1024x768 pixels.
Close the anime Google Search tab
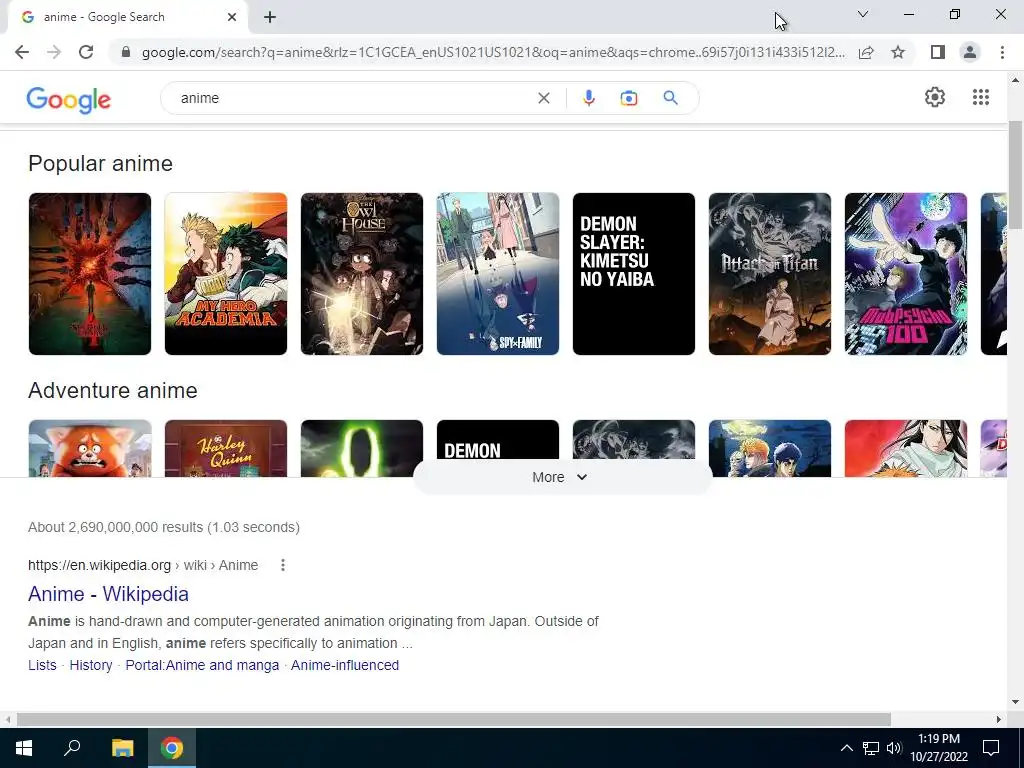tap(232, 17)
